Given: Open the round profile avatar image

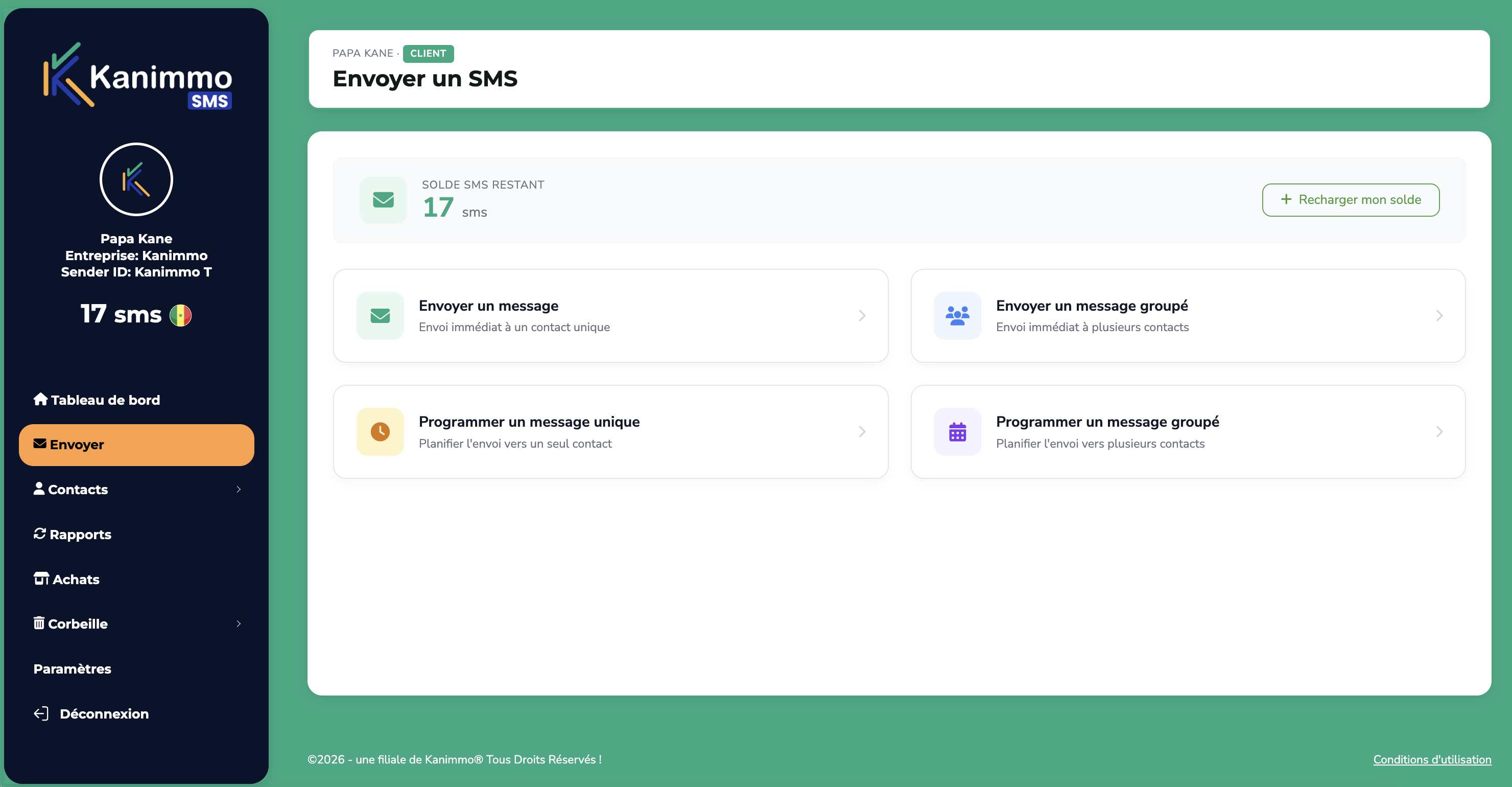Looking at the screenshot, I should click(136, 179).
